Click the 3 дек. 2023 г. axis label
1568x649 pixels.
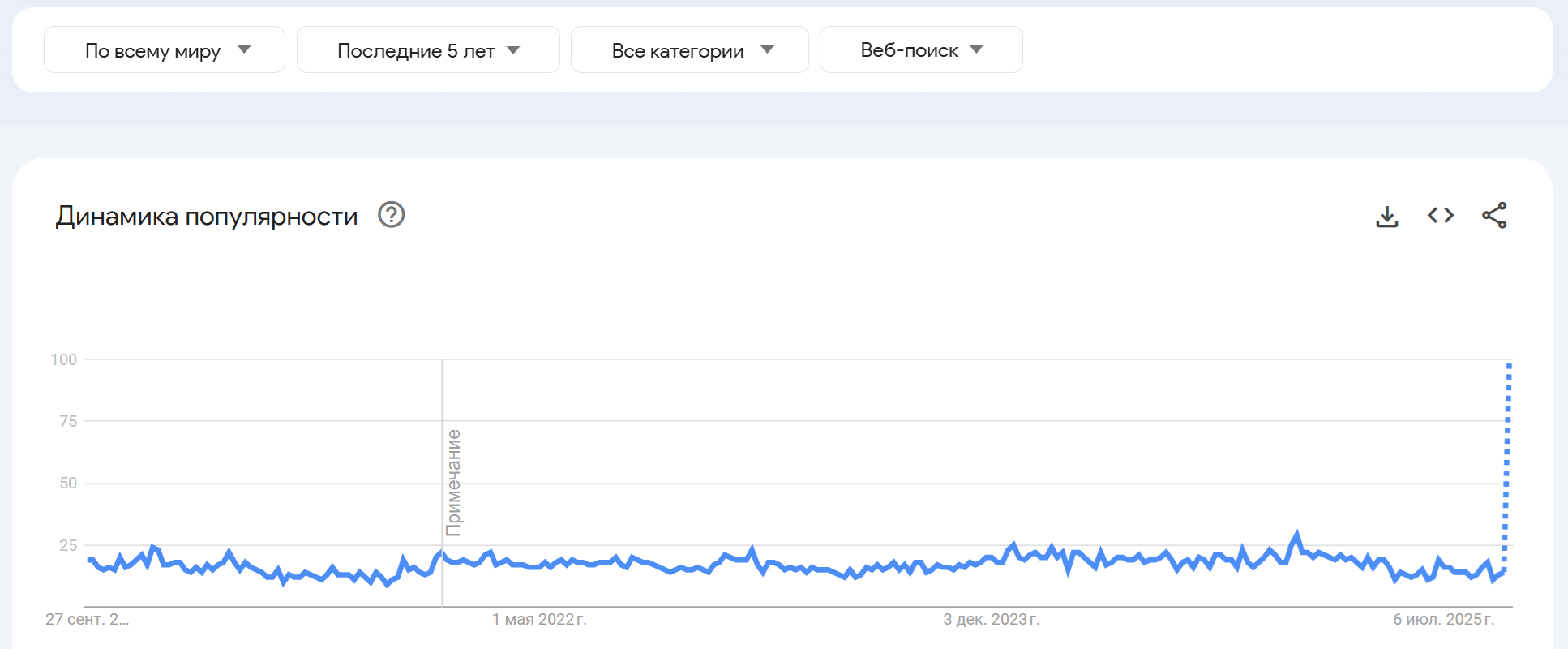[991, 620]
